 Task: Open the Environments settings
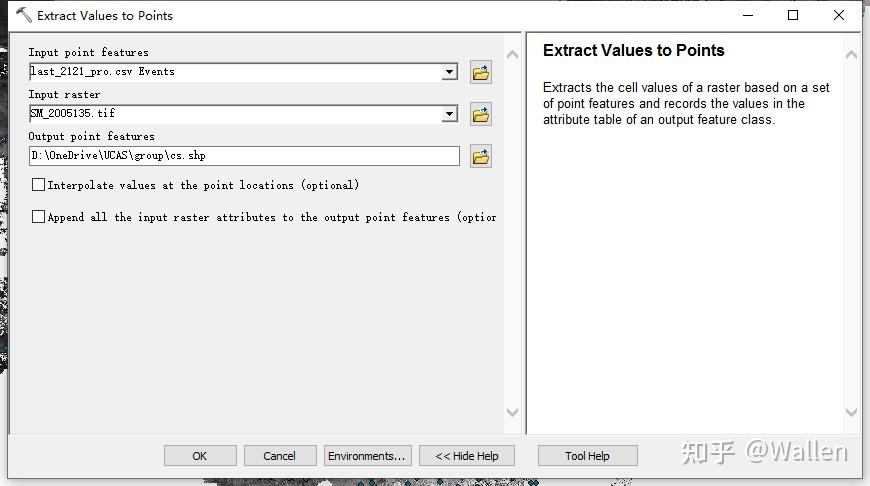point(367,456)
